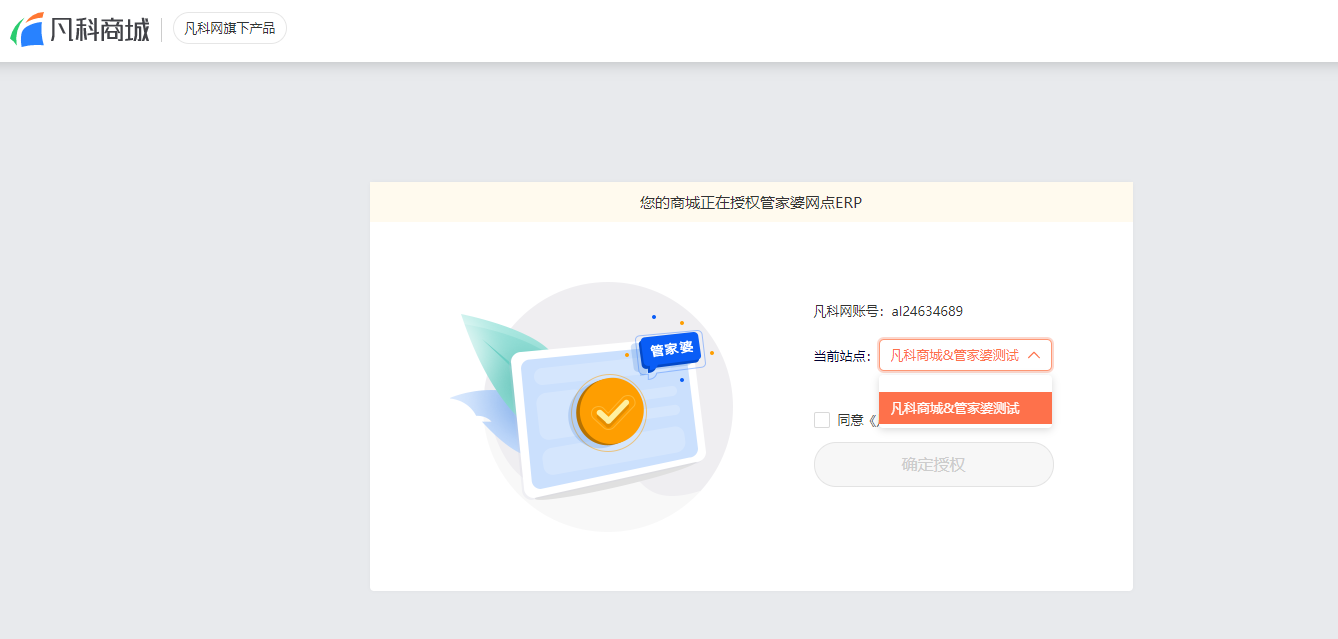Open the 当前站点 dropdown box
The image size is (1338, 639).
pos(965,355)
